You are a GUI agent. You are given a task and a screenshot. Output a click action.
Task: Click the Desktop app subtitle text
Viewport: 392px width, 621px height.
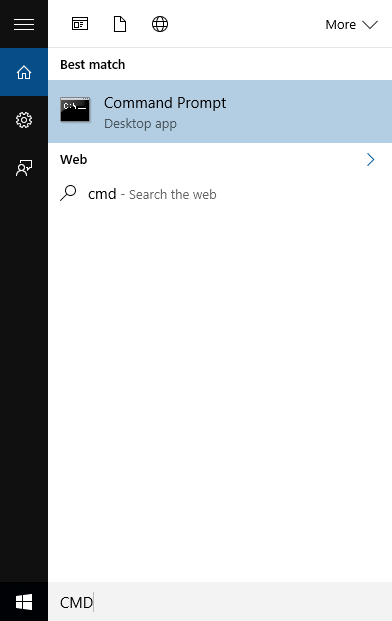click(140, 124)
